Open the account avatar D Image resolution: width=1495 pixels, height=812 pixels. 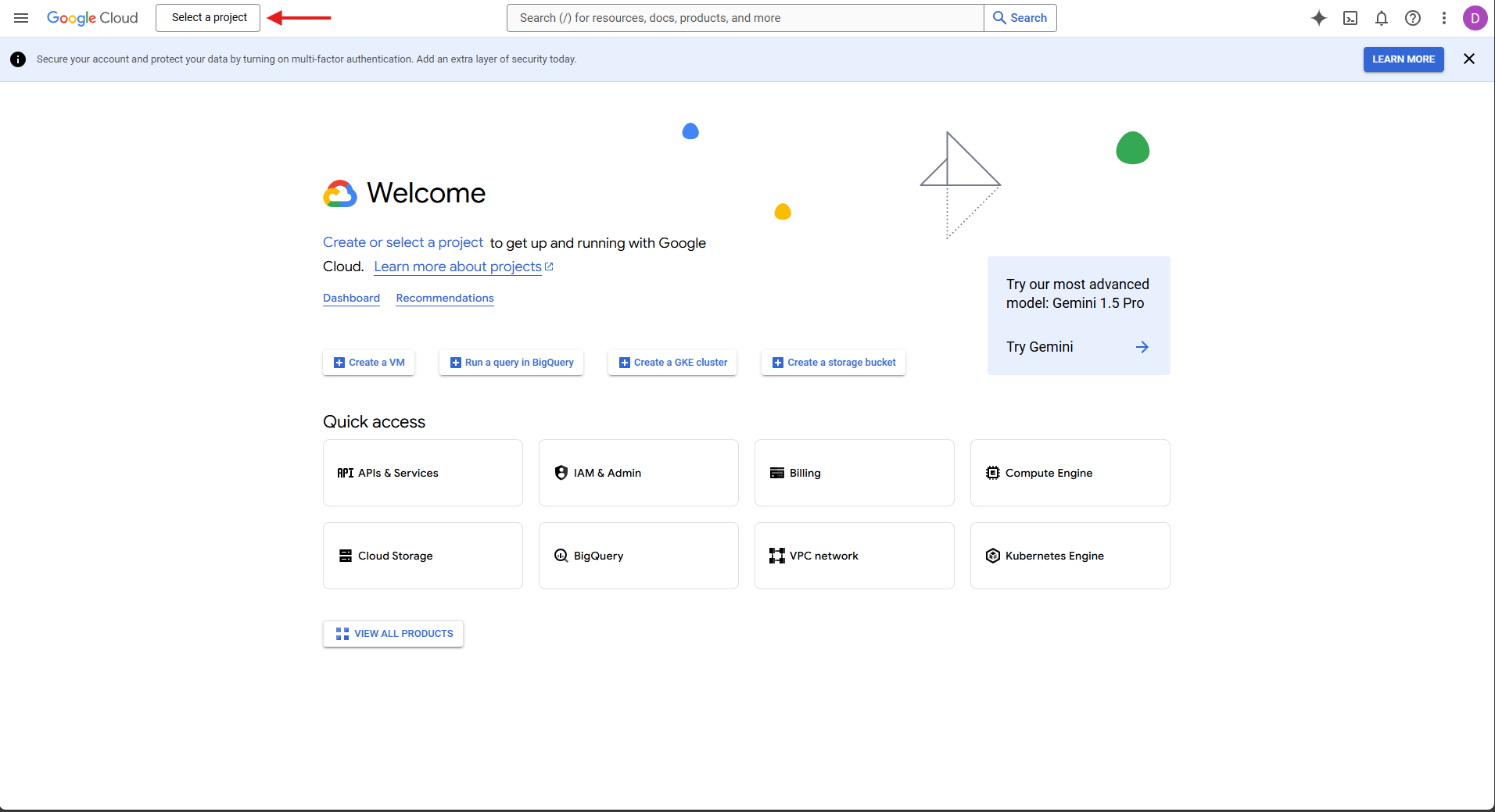point(1475,18)
